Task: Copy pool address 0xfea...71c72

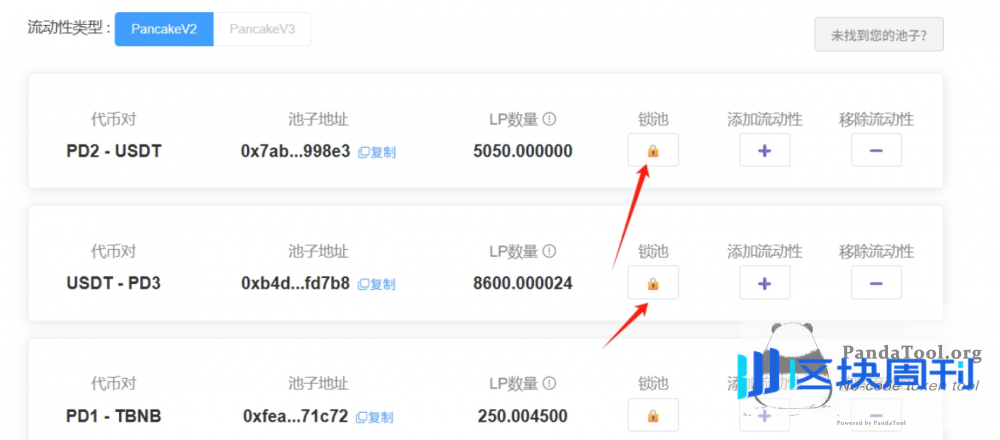Action: pos(375,417)
